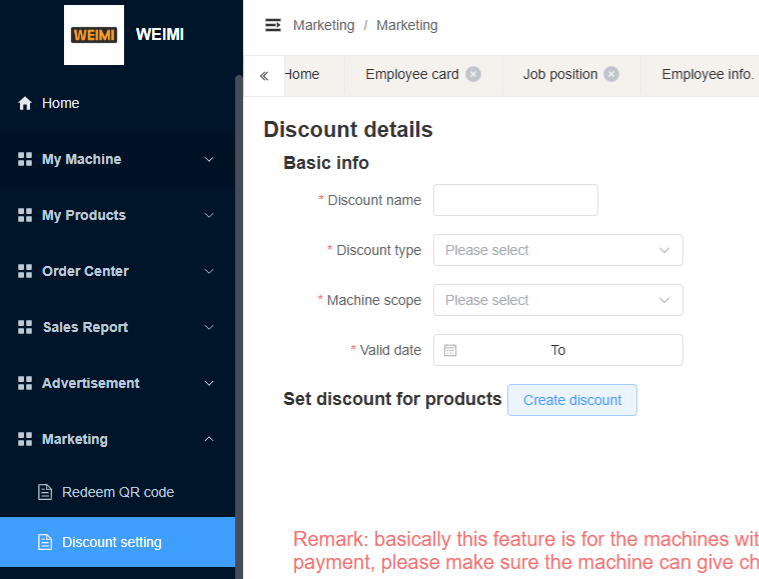The width and height of the screenshot is (759, 579).
Task: Click the WEIMI logo image
Action: click(x=94, y=35)
